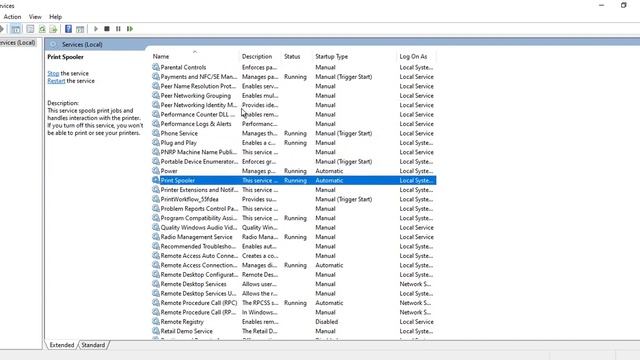The height and width of the screenshot is (360, 640).
Task: Click the gear icon beside Retail Demo Service
Action: (156, 331)
